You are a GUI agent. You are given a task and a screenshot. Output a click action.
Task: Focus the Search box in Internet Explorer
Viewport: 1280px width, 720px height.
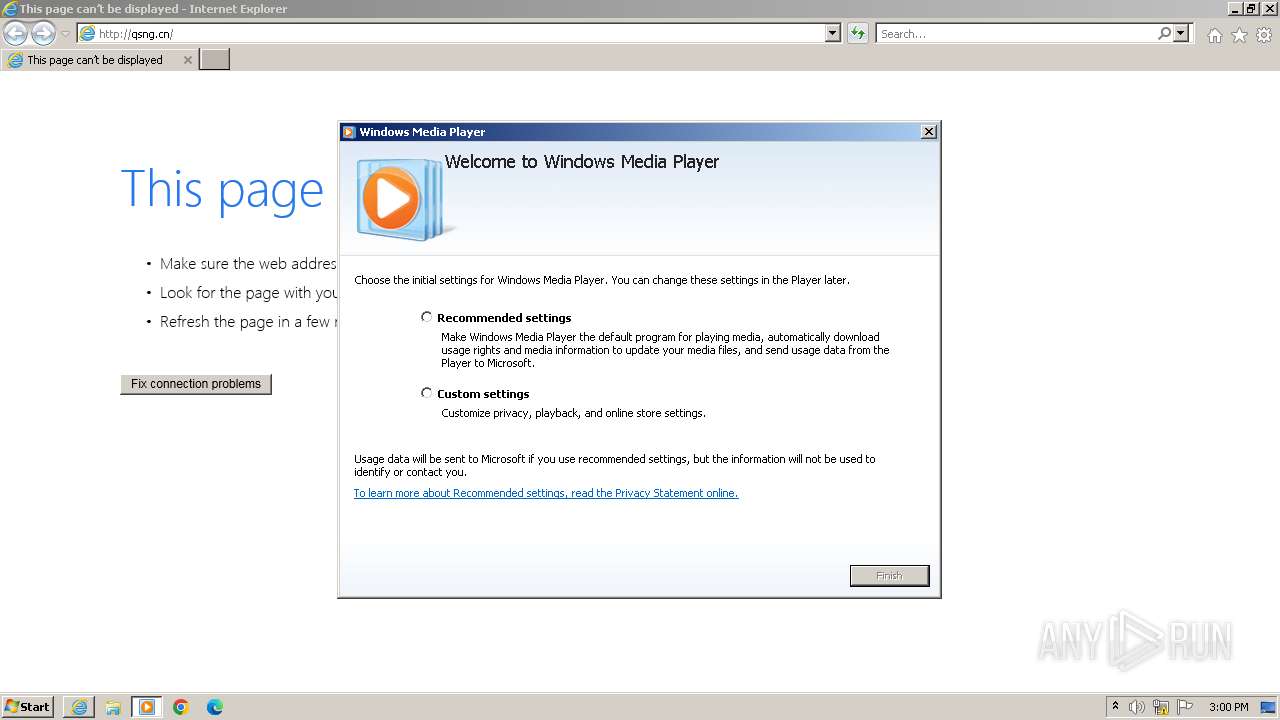pos(1016,34)
